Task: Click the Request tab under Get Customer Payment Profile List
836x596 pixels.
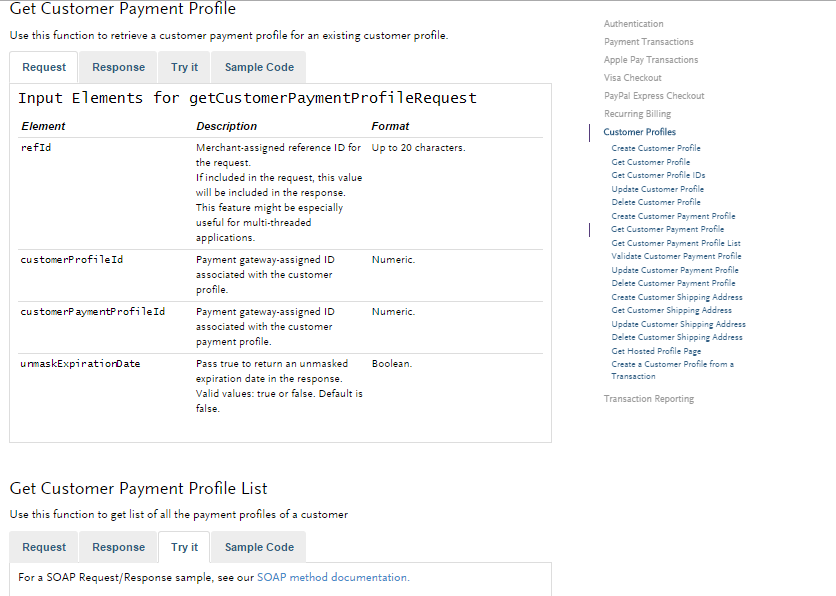Action: [43, 547]
